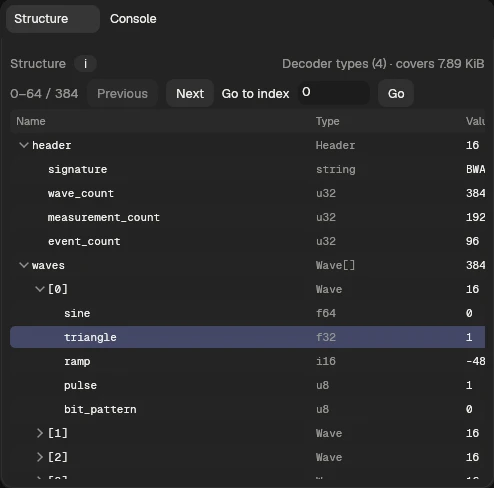Select the sine field row
494x488 pixels.
247,313
